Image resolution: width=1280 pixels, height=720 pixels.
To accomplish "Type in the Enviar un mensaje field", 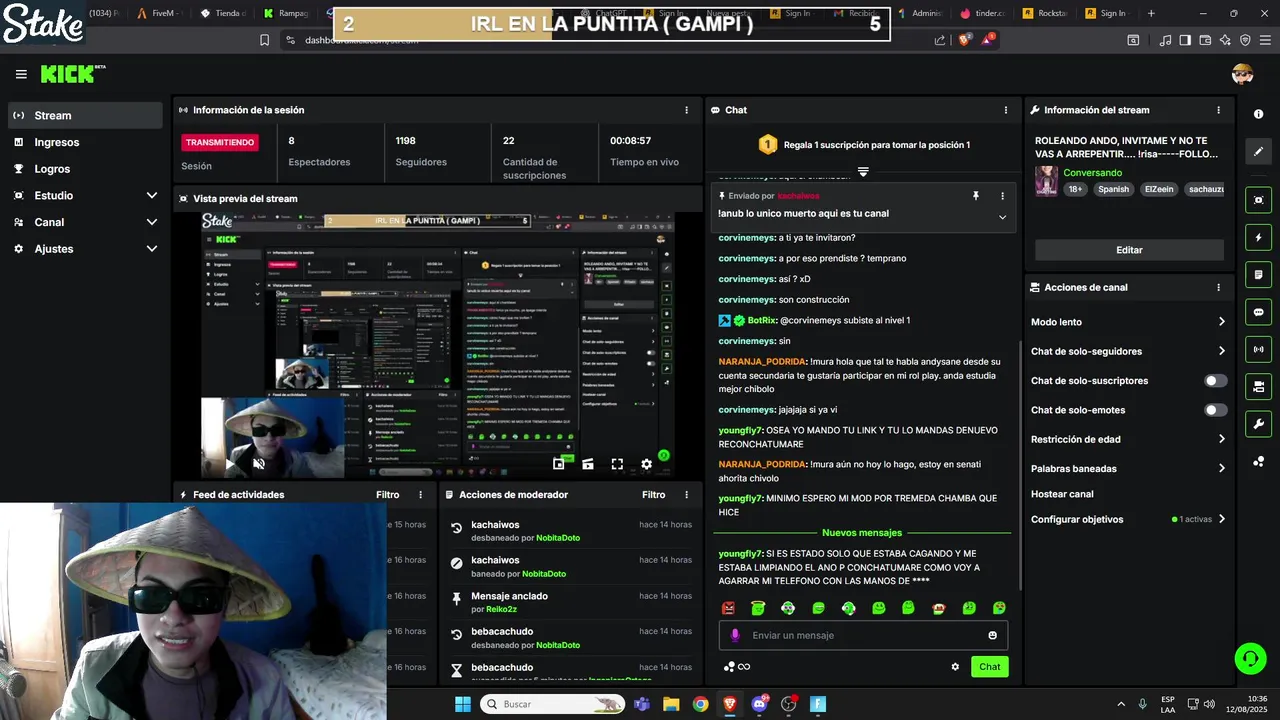I will (863, 635).
